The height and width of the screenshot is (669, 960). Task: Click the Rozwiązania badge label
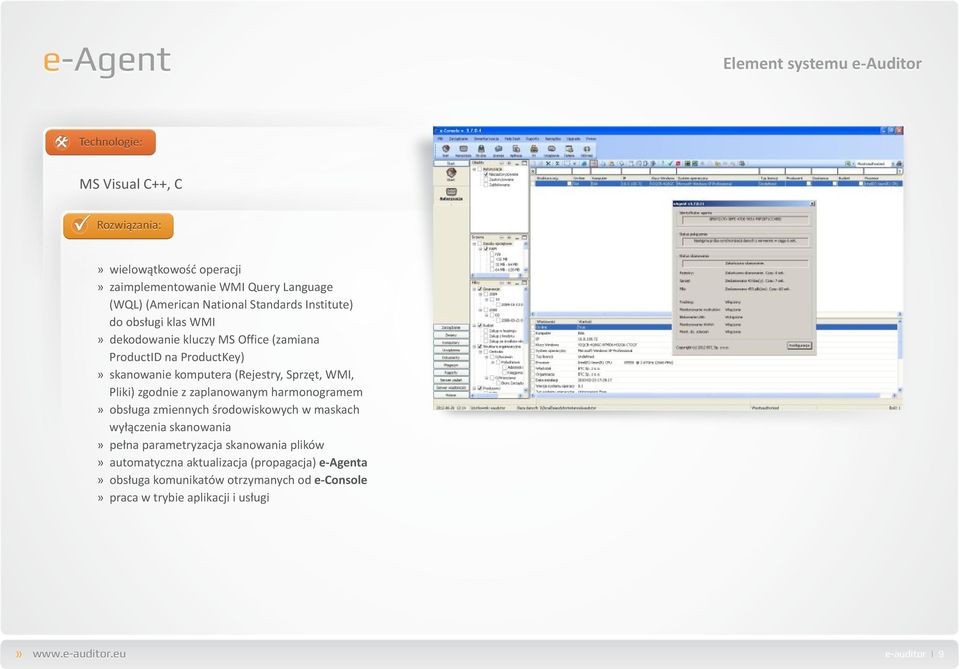point(129,225)
